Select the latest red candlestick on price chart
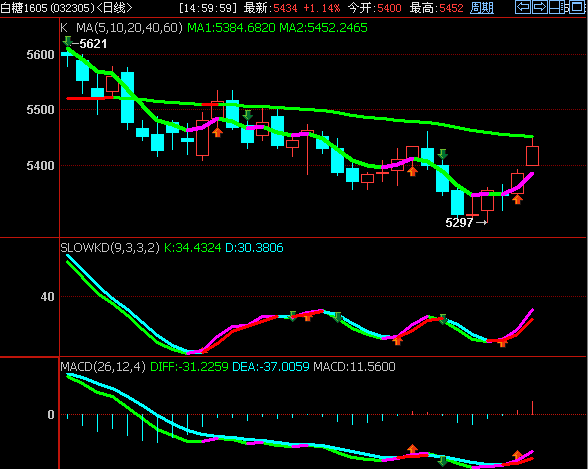The height and width of the screenshot is (469, 588). coord(532,156)
